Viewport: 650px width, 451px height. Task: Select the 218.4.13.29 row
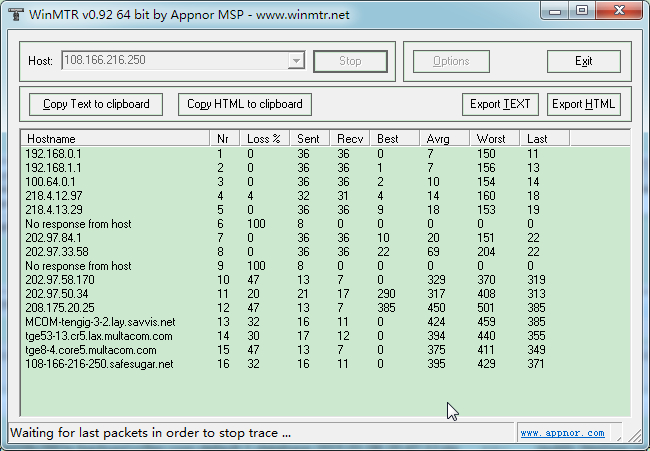tap(325, 210)
